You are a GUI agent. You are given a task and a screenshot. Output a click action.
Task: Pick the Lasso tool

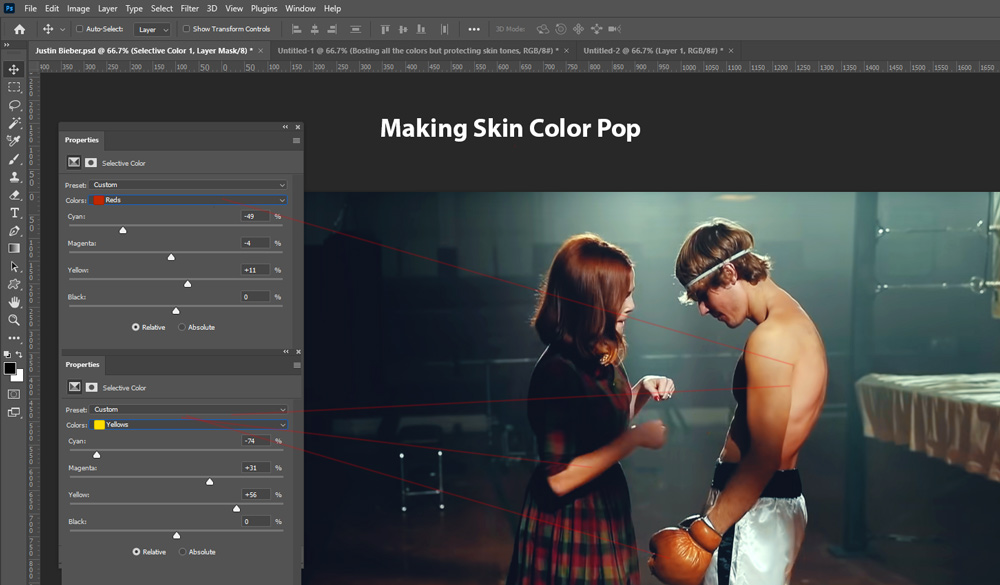(x=14, y=105)
